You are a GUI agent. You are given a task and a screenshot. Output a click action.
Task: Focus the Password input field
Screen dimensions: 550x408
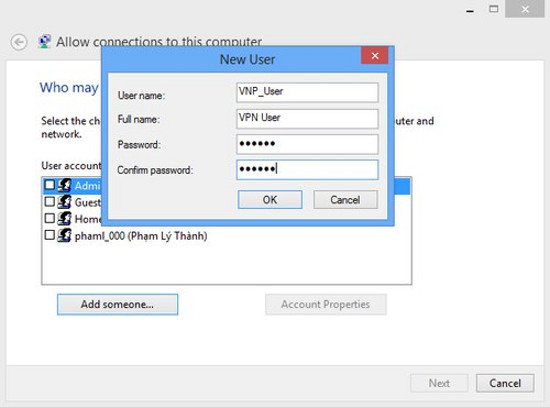tap(307, 144)
